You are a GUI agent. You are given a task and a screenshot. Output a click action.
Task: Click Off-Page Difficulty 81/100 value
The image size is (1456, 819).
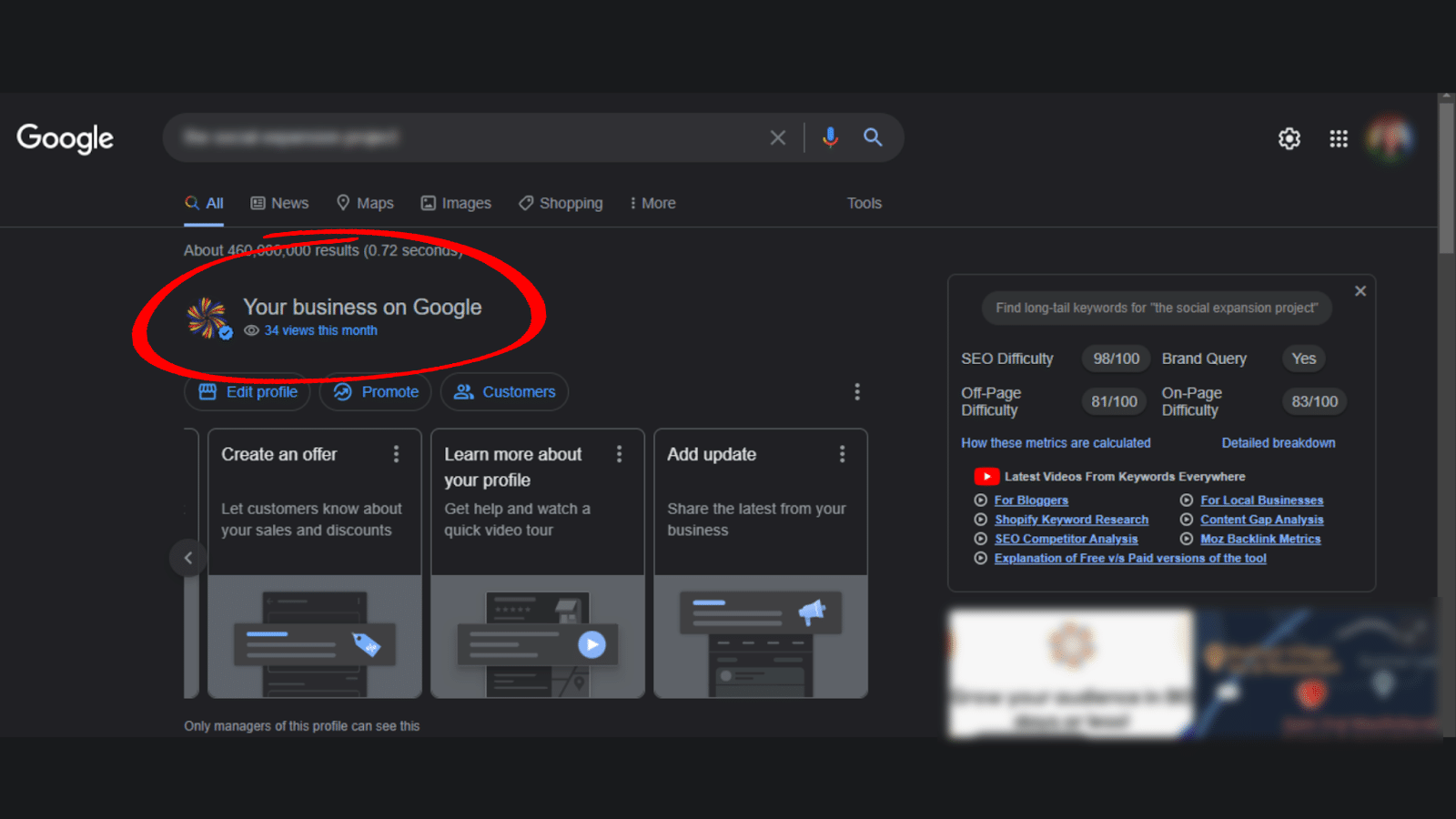tap(1114, 401)
